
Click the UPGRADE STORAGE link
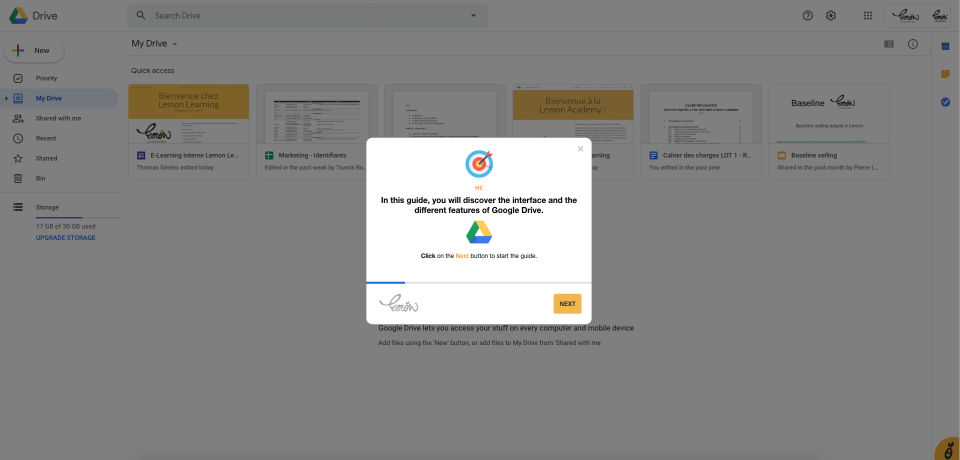point(66,238)
